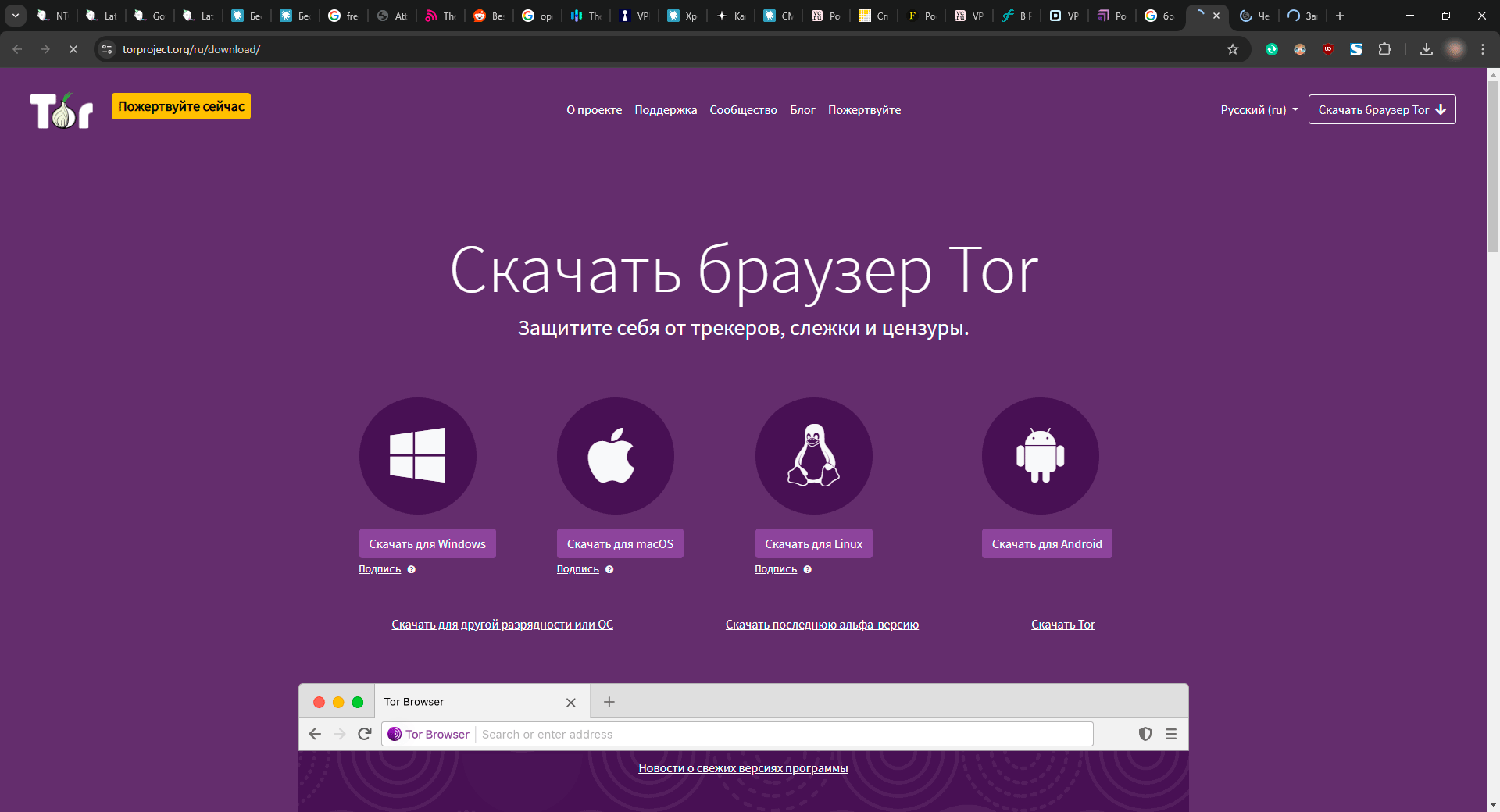Switch to the NT tab
The height and width of the screenshot is (812, 1500).
[53, 16]
